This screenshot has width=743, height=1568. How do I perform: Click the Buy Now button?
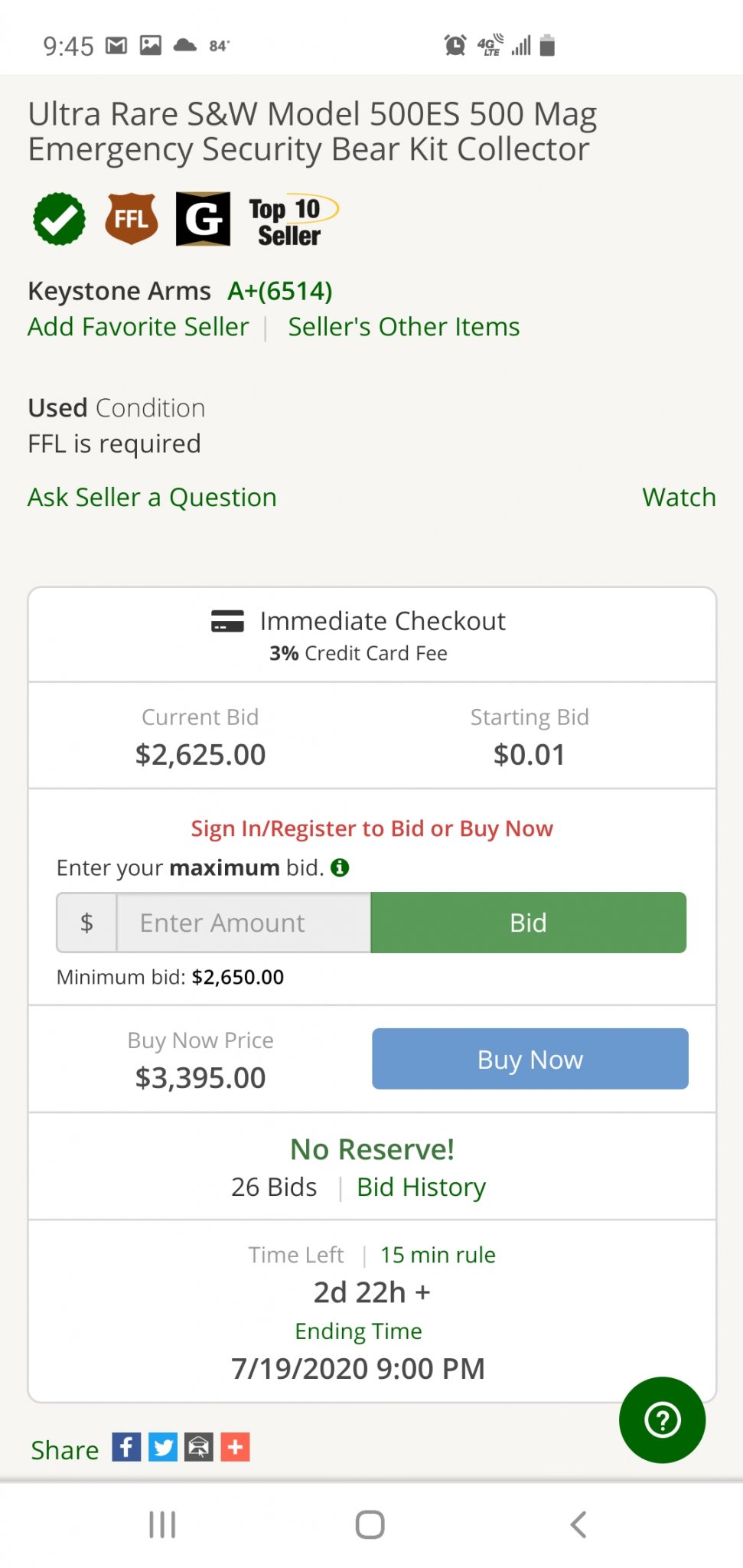pos(530,1059)
